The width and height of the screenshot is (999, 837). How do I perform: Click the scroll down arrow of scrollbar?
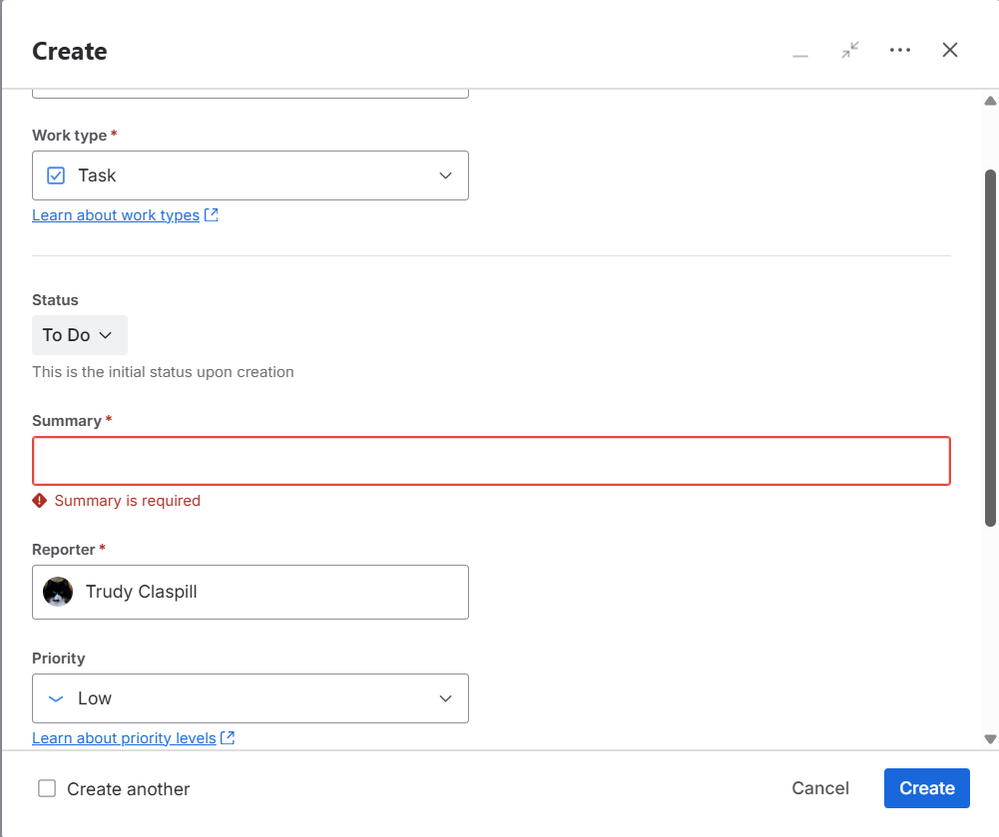(991, 739)
